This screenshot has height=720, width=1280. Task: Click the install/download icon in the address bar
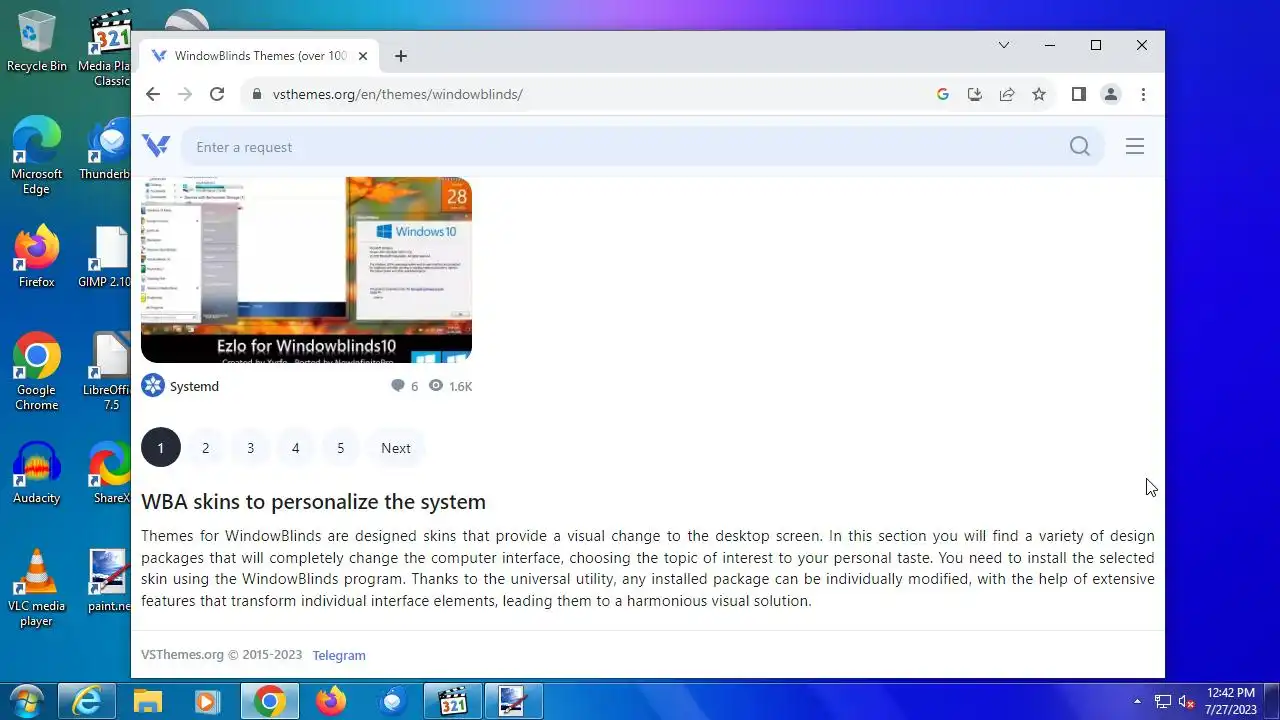coord(975,94)
